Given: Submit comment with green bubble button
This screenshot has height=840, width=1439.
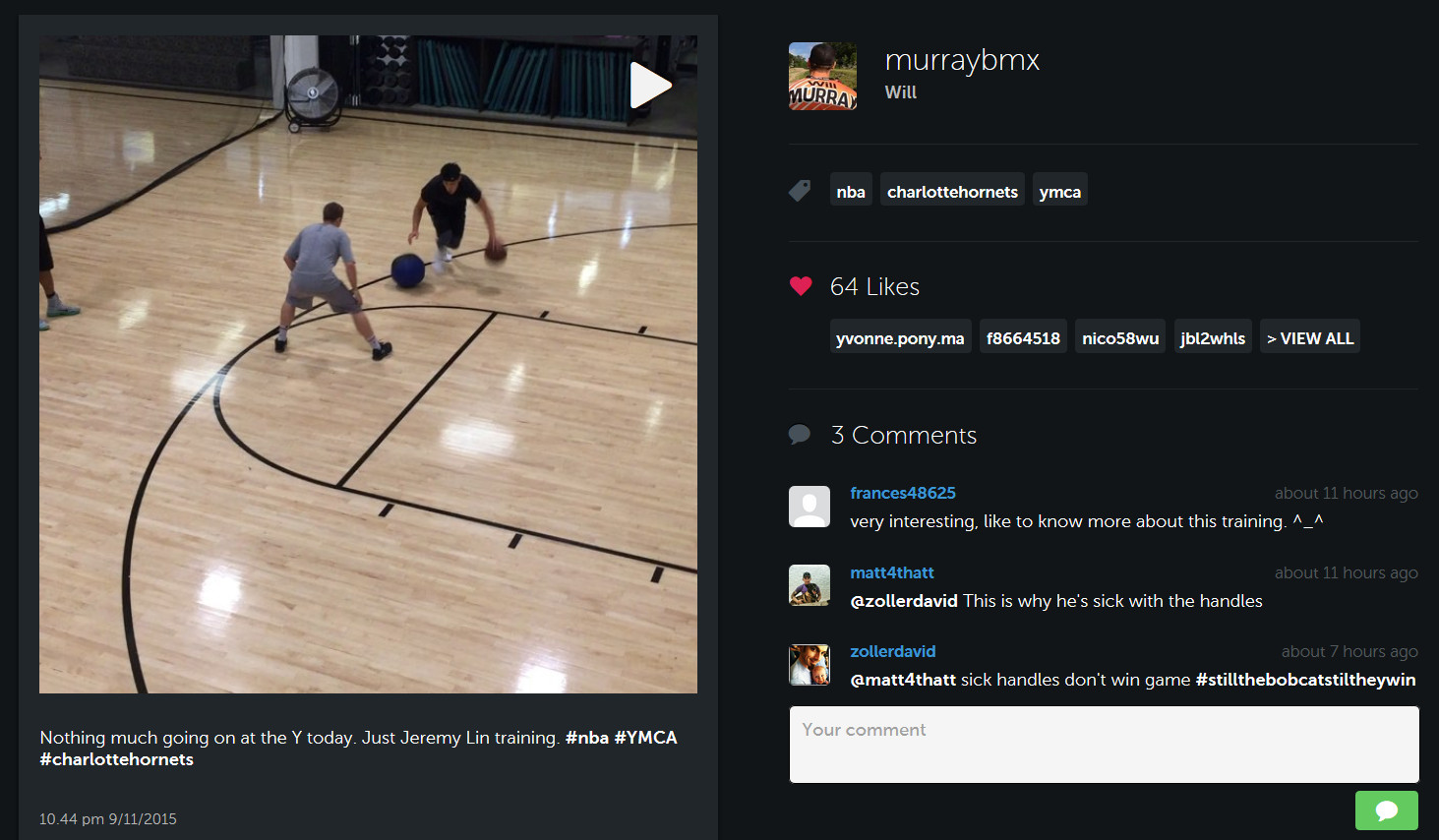Looking at the screenshot, I should (x=1387, y=810).
